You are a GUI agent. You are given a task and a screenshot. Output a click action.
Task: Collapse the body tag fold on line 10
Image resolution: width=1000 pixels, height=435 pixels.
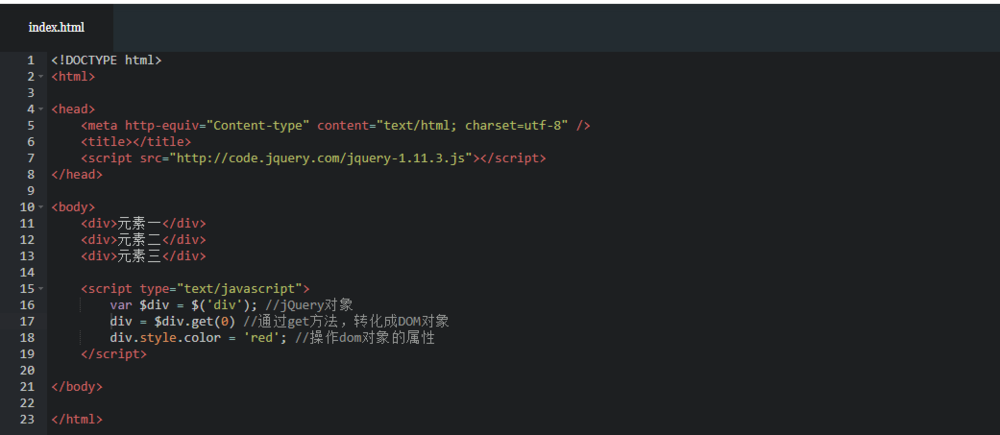[x=41, y=207]
